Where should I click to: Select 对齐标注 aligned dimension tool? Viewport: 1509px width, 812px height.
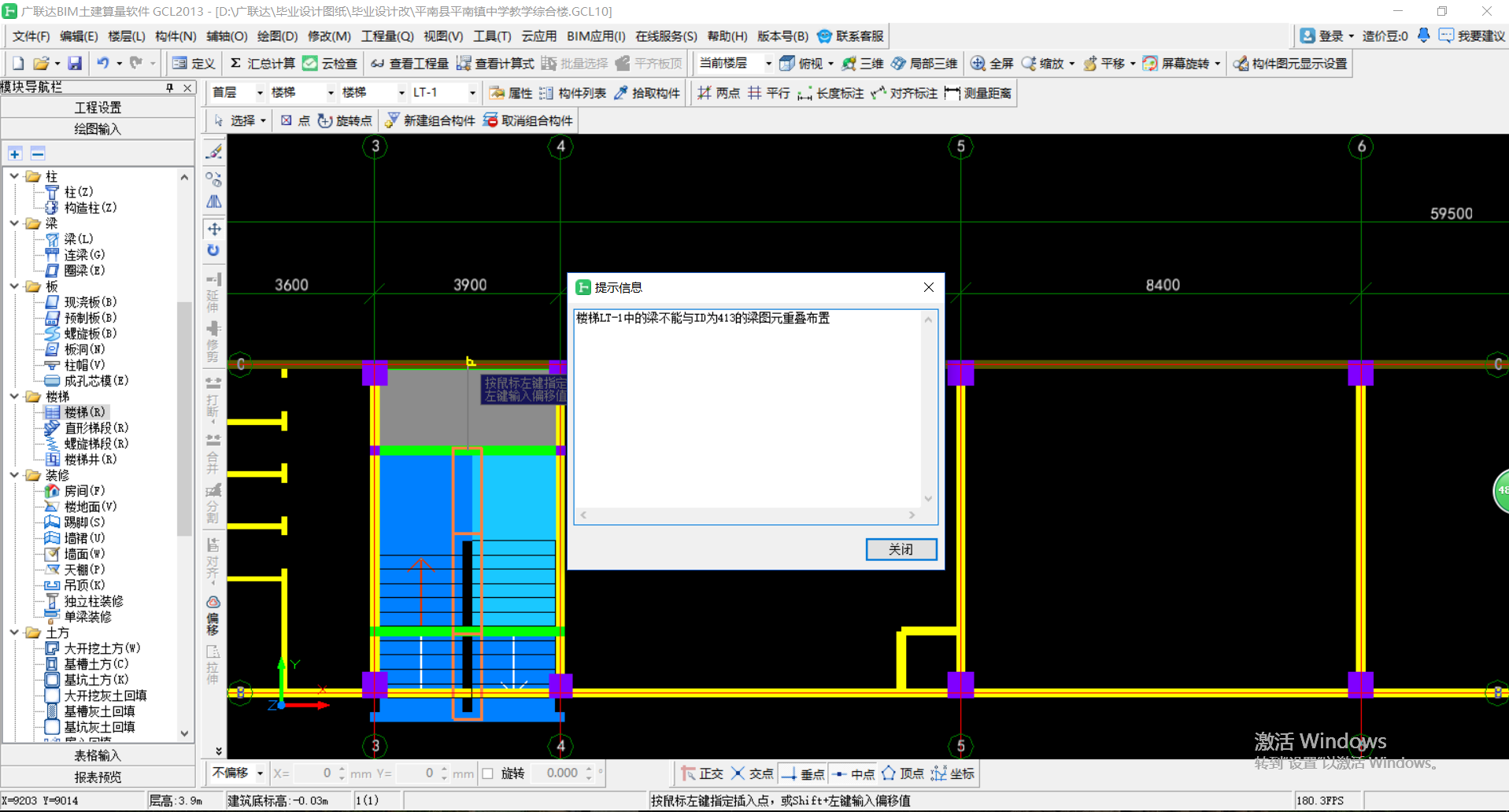904,93
